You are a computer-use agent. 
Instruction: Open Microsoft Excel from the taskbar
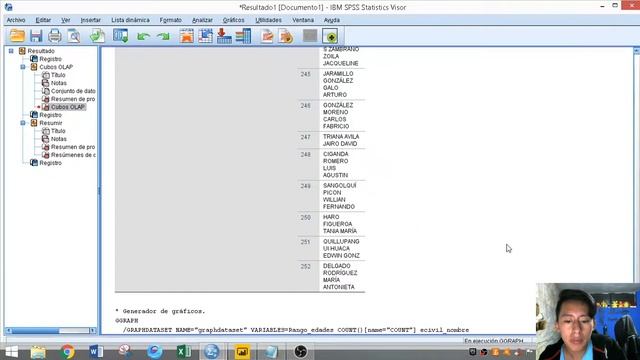[184, 352]
